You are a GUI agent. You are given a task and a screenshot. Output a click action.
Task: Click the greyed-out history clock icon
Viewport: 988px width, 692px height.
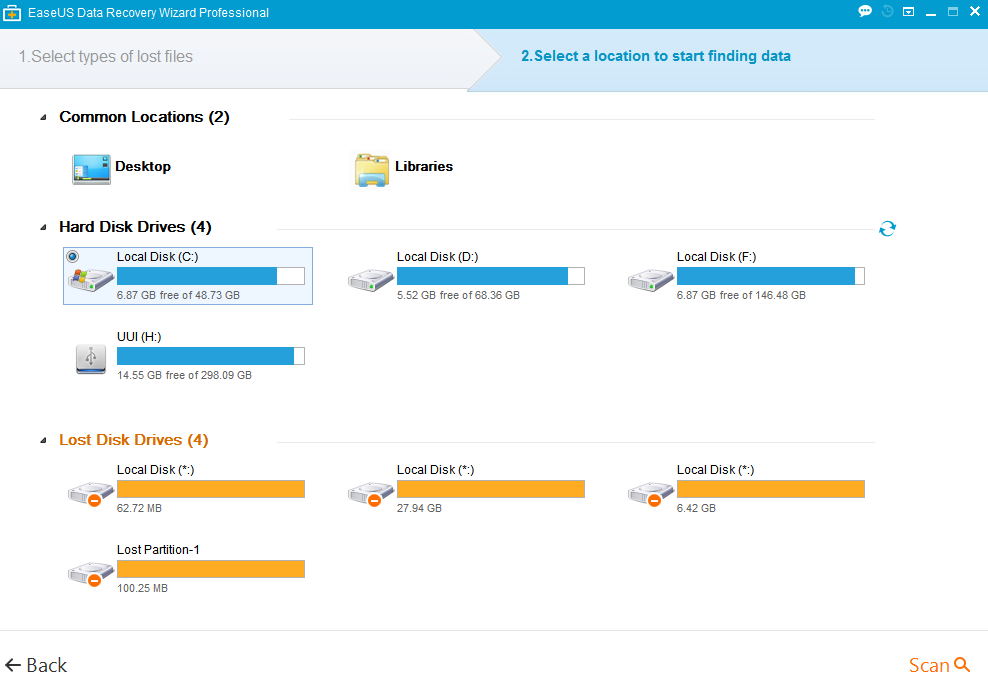[x=887, y=11]
